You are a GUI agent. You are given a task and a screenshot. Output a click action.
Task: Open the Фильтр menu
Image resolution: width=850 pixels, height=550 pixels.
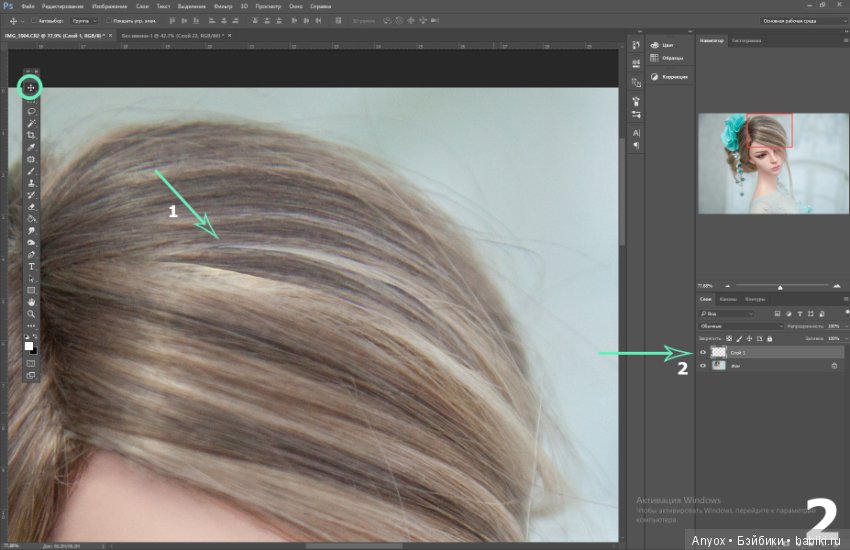(x=223, y=7)
